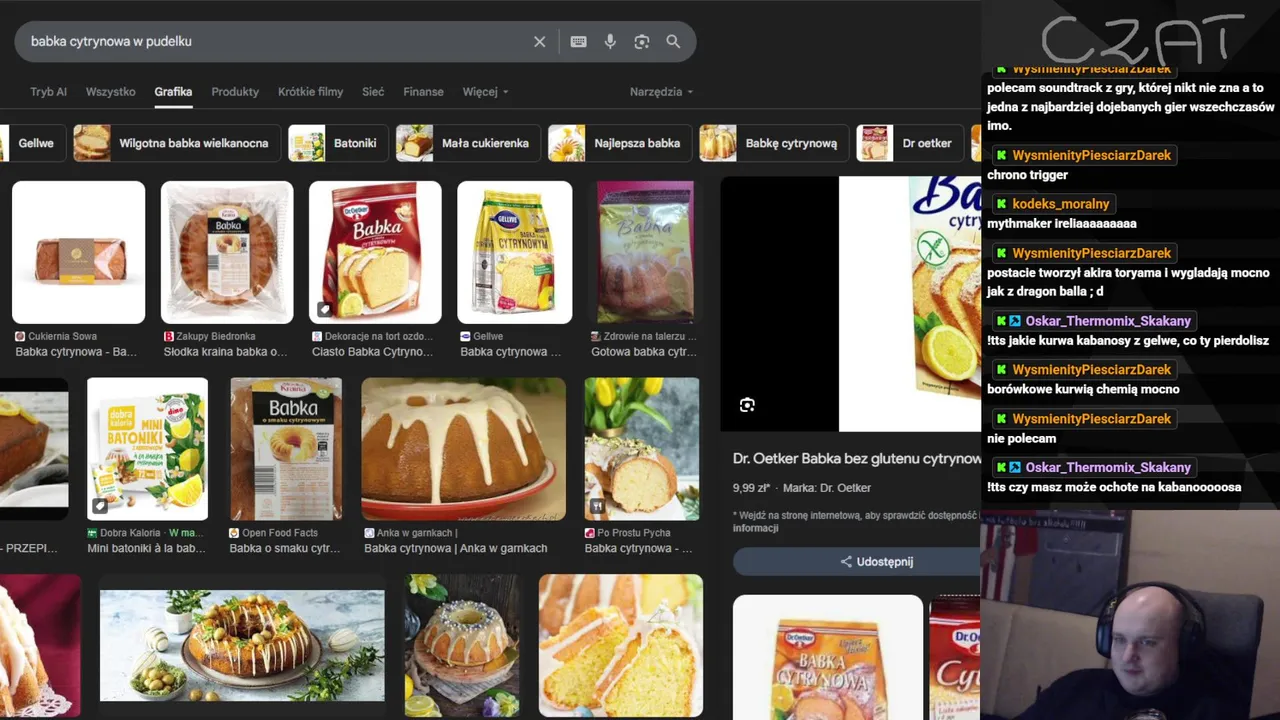Switch to Tryb AI tab
This screenshot has height=720, width=1280.
click(48, 91)
